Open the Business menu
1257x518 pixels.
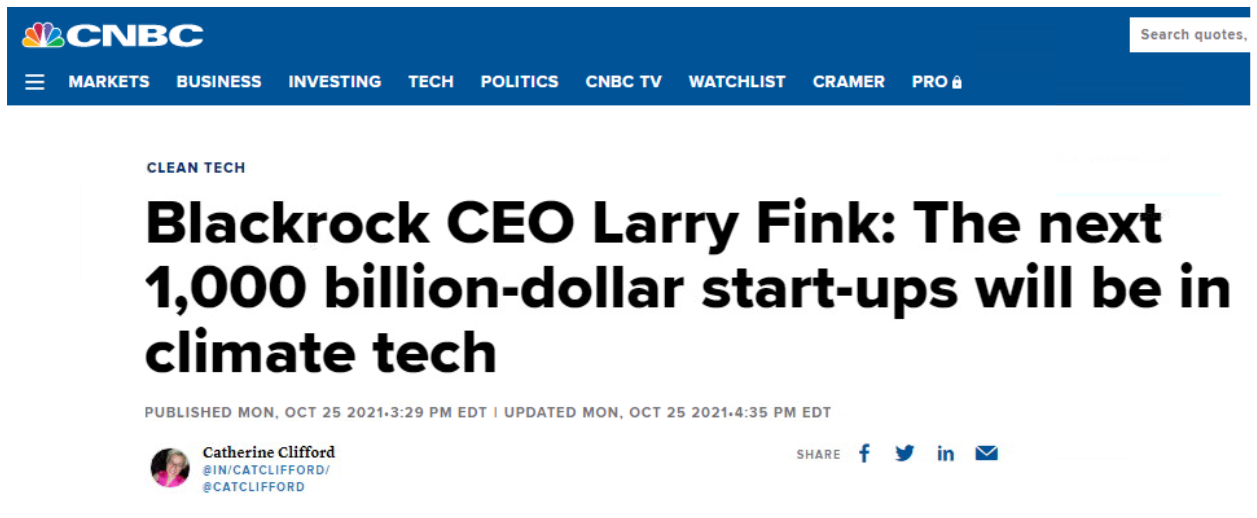pos(219,82)
